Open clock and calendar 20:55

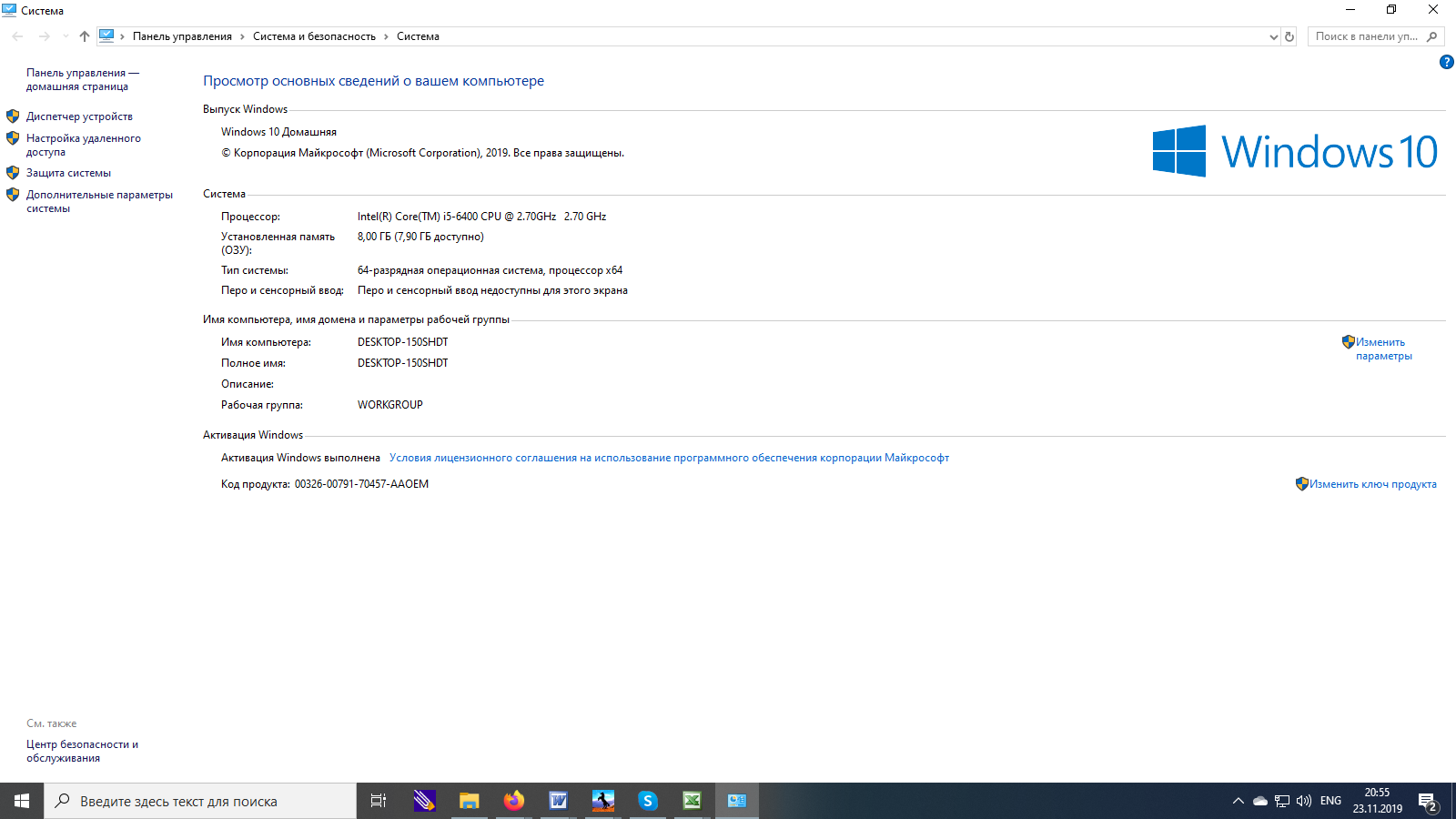(x=1377, y=801)
